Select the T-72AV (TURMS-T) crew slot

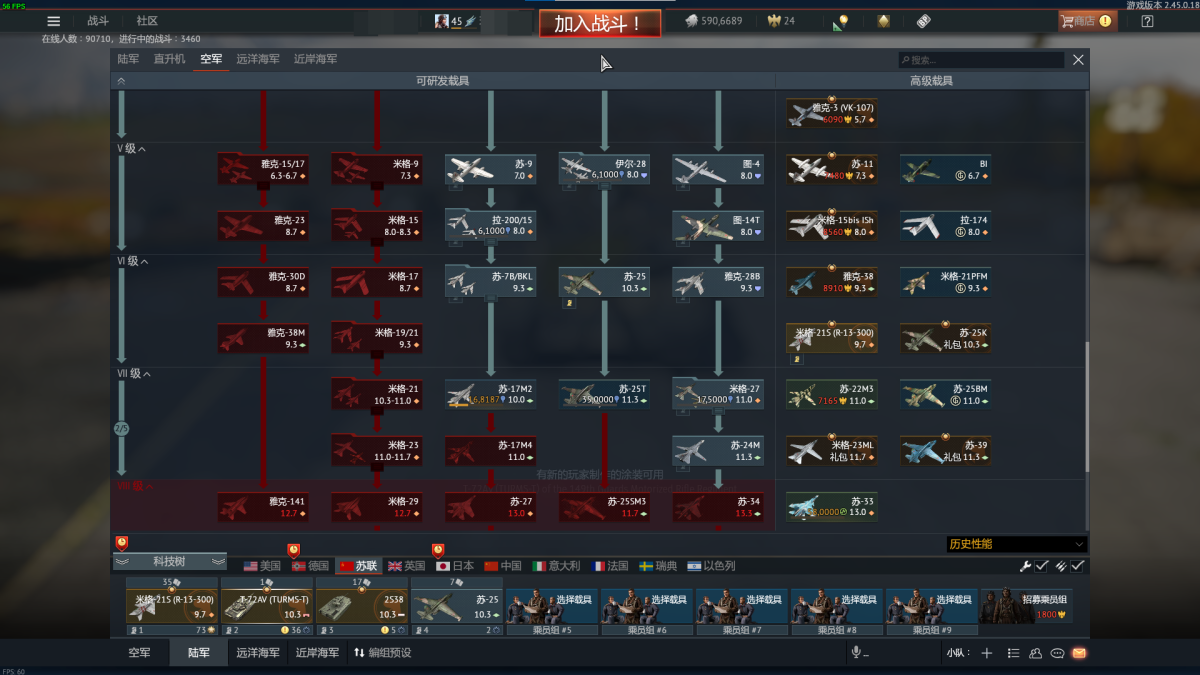[266, 607]
